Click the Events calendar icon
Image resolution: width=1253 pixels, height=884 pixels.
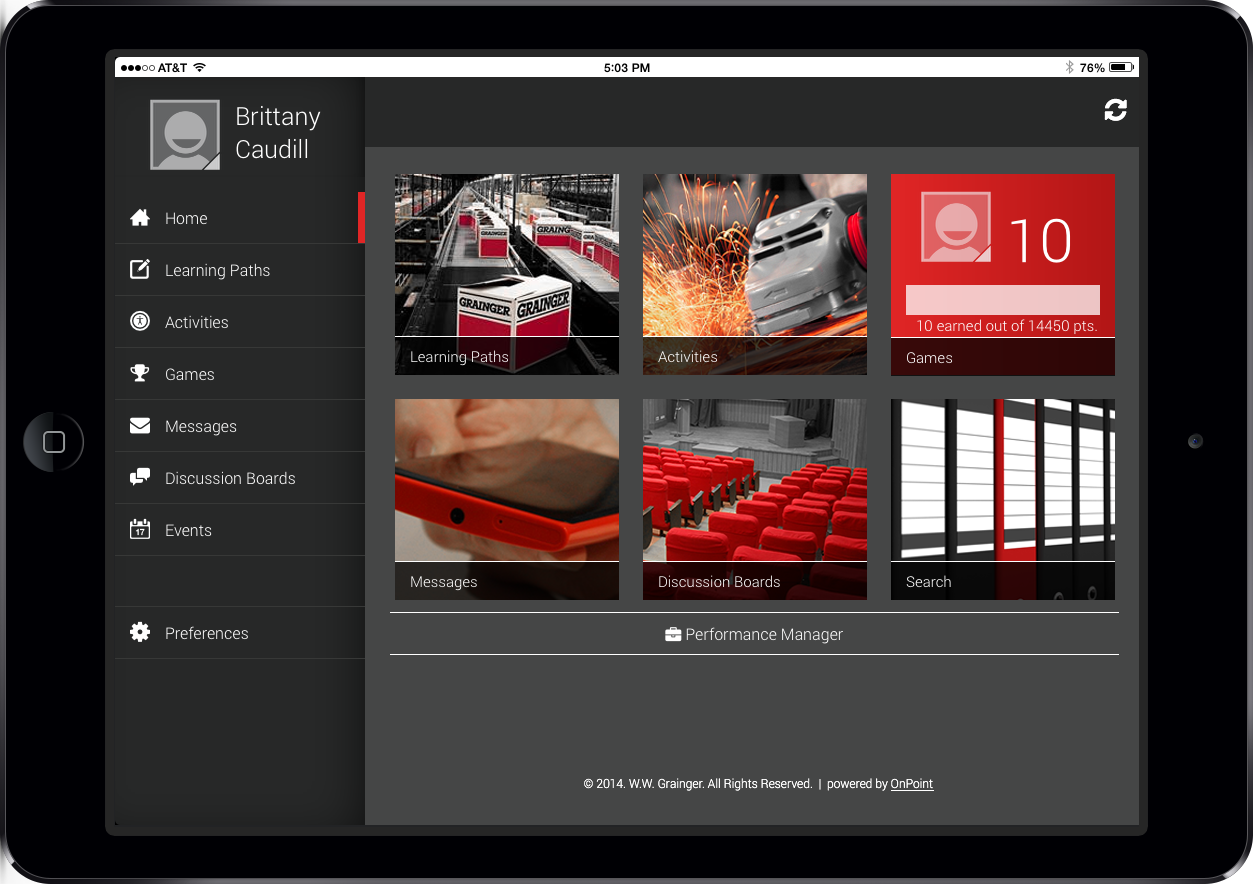(x=140, y=530)
